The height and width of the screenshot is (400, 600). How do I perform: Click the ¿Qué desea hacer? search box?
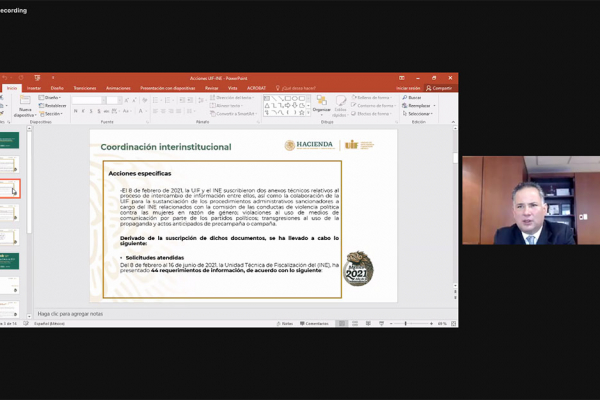[296, 88]
